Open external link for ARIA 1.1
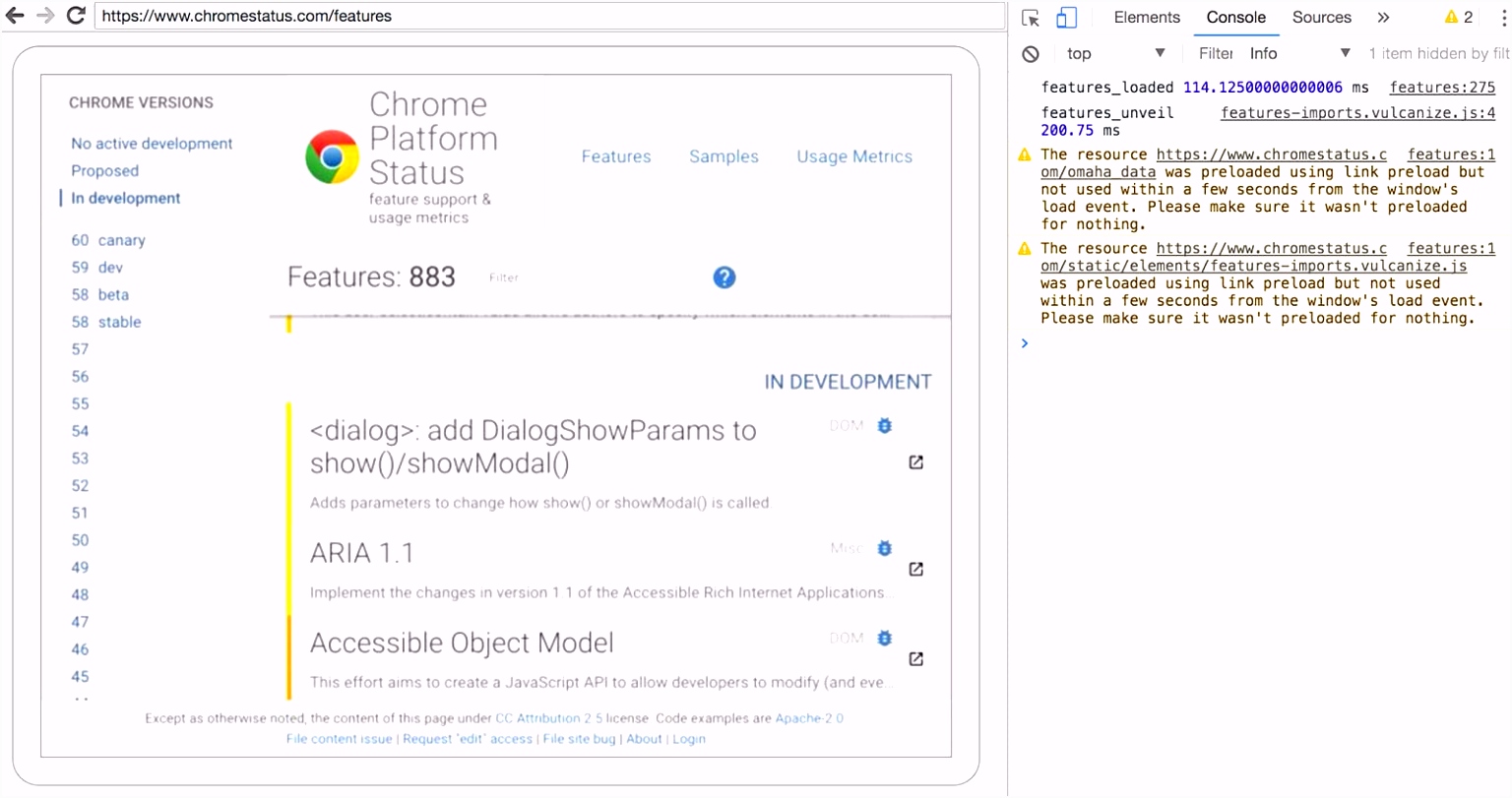Screen dimensions: 1512x798 coord(915,569)
